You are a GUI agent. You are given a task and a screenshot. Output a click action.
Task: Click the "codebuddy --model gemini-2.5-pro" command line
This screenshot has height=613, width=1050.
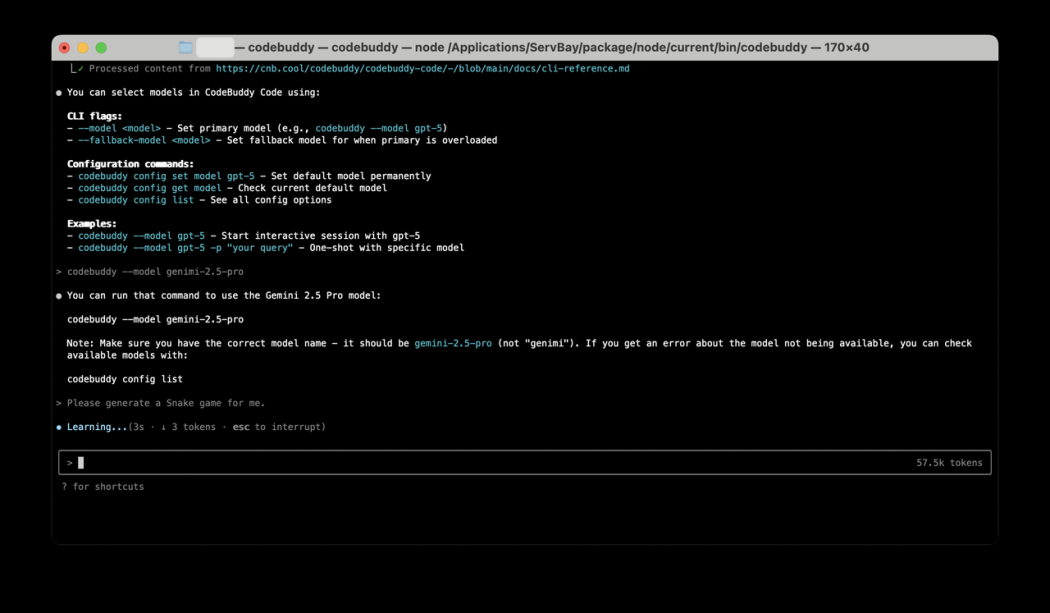point(155,319)
